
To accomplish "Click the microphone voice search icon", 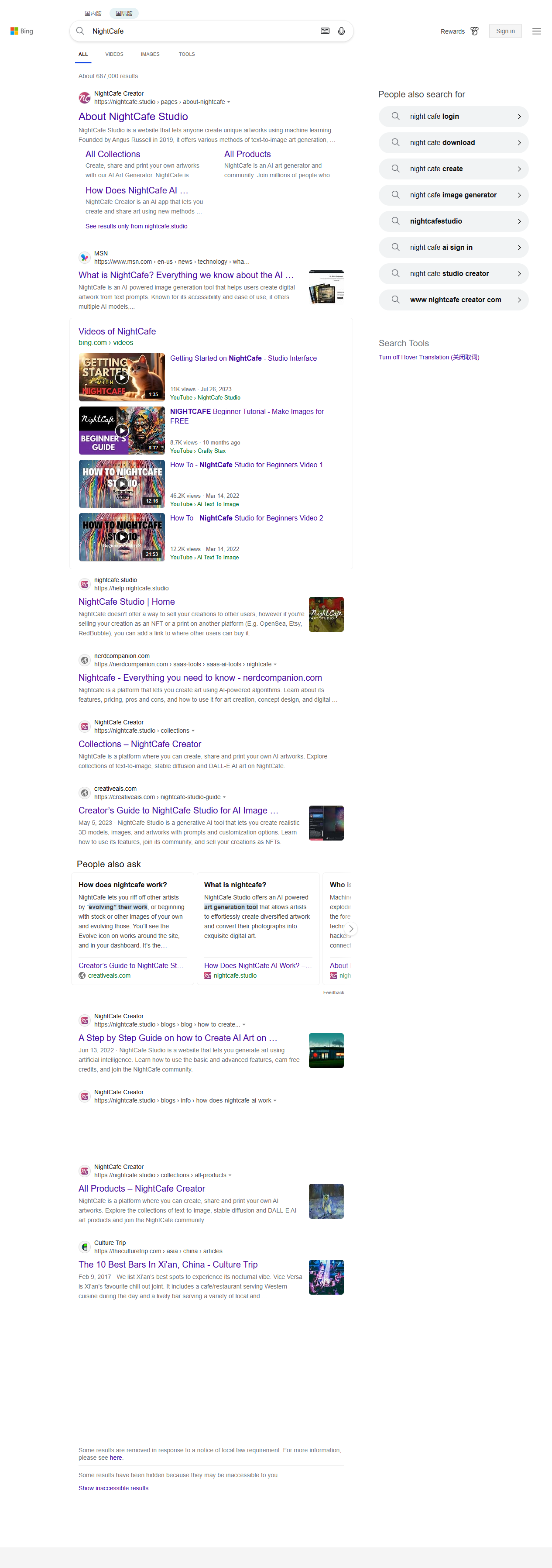I will 341,31.
